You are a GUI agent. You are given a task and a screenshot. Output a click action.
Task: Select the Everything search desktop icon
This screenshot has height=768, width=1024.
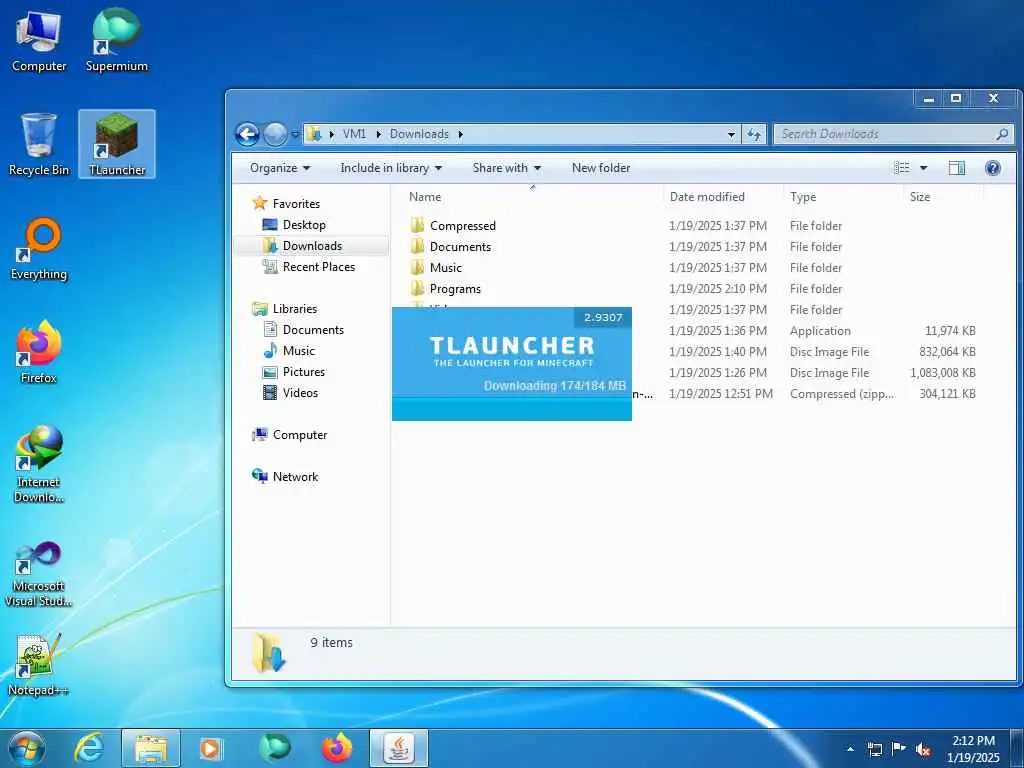click(x=39, y=249)
